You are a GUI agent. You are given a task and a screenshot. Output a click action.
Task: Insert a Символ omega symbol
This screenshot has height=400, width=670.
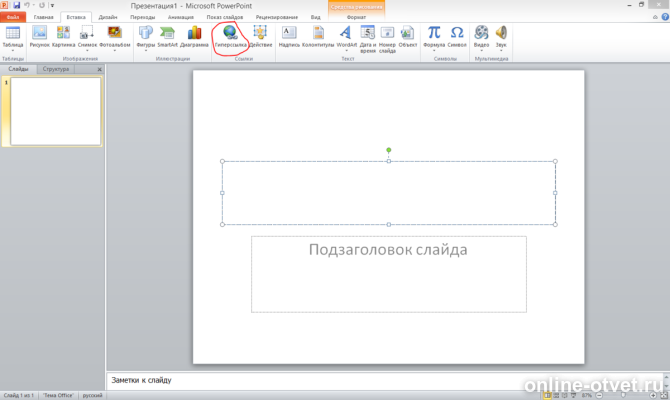457,33
